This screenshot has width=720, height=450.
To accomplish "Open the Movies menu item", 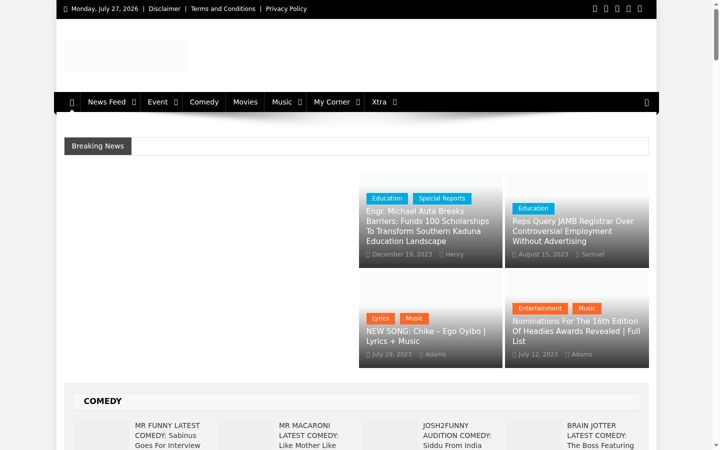I will (x=245, y=102).
